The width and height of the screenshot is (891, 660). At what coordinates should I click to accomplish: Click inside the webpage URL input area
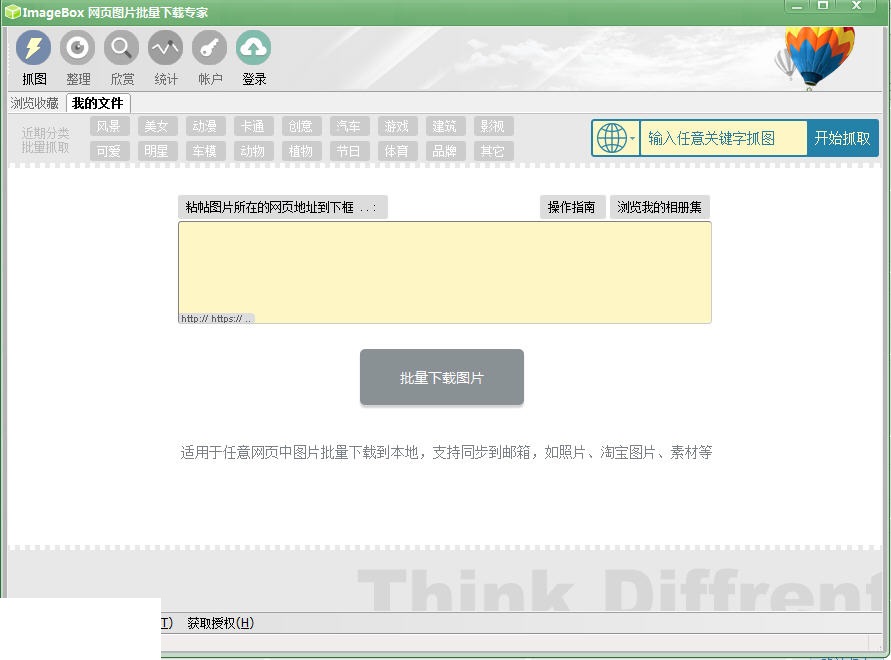(444, 270)
